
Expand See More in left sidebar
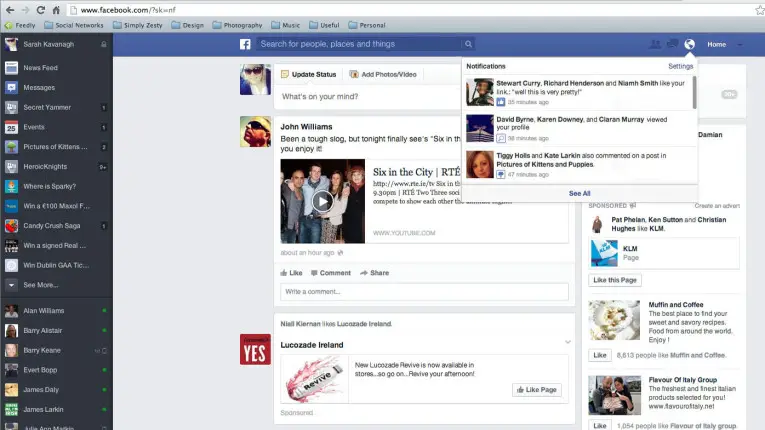click(x=41, y=285)
